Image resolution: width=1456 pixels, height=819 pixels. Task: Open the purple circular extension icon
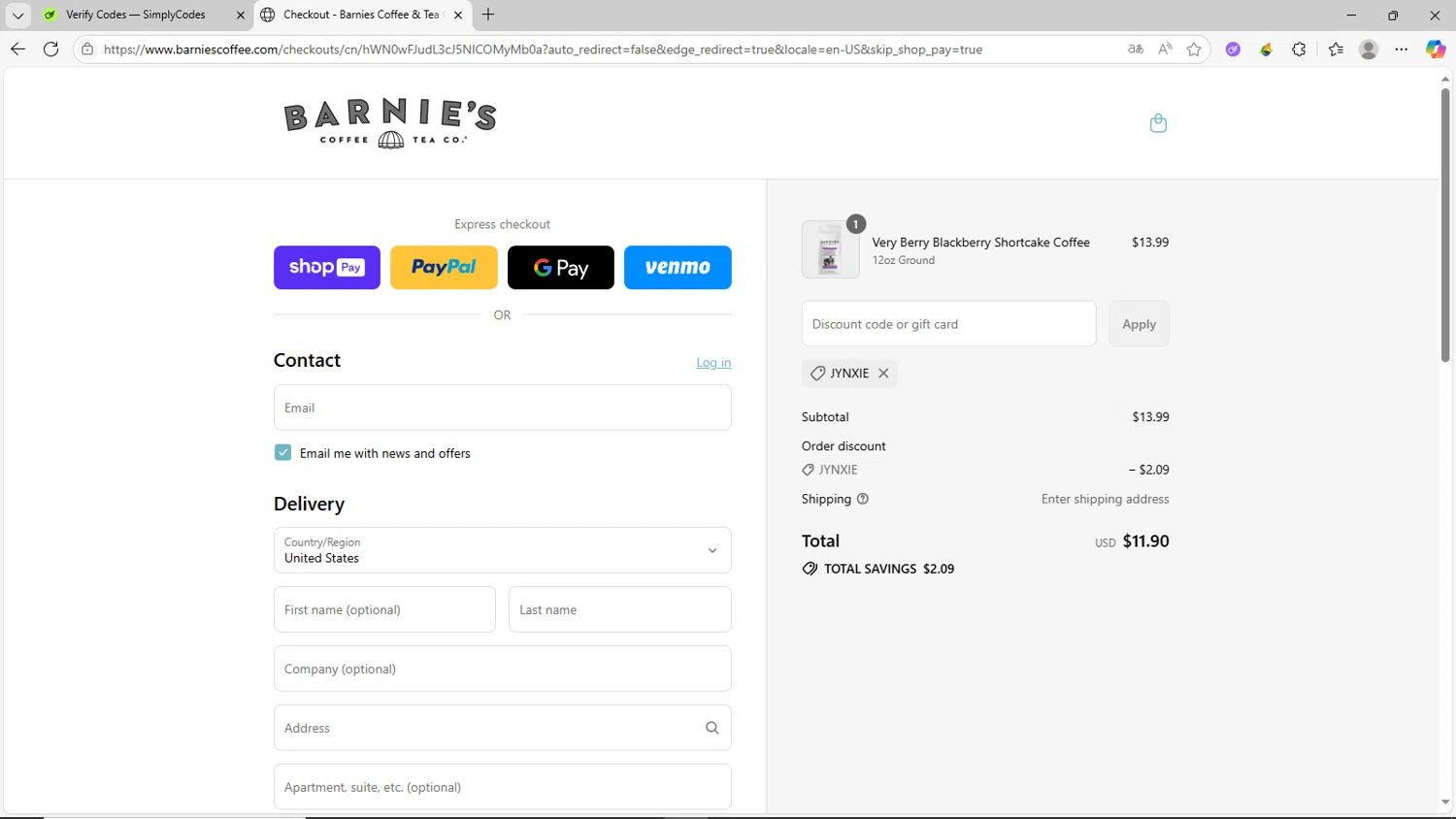click(x=1233, y=49)
